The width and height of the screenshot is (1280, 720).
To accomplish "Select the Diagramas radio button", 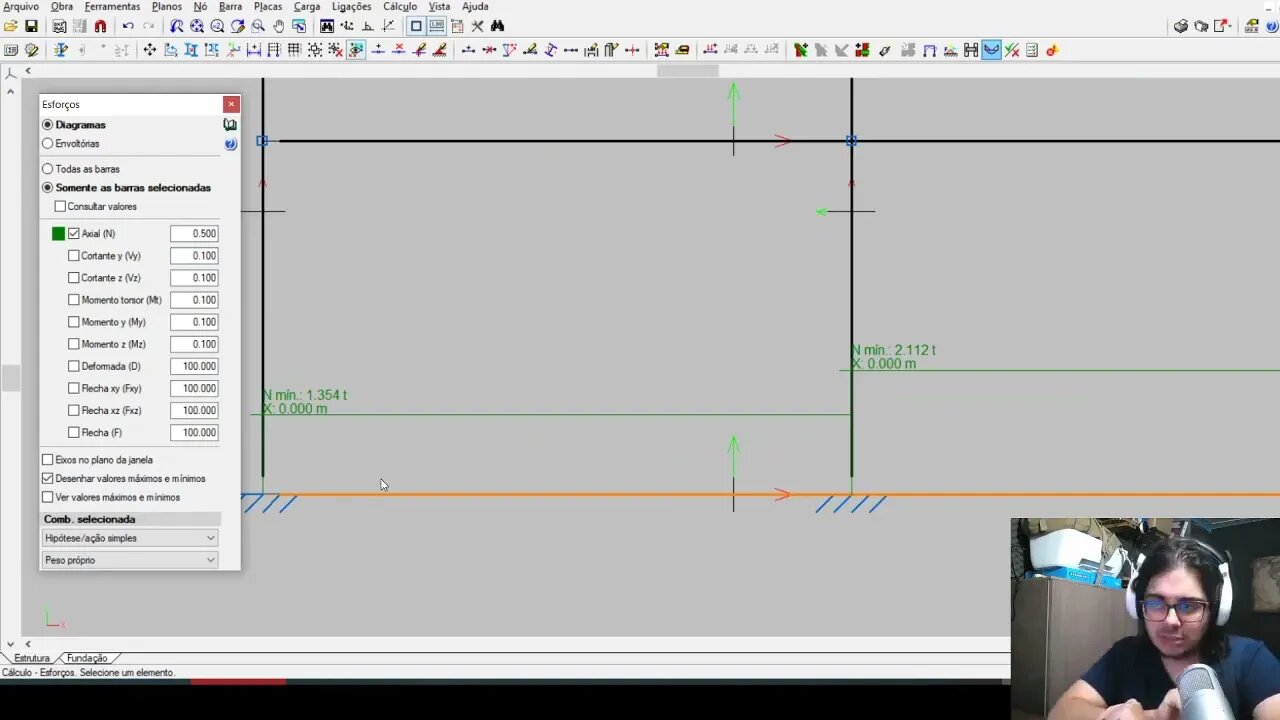I will click(x=47, y=125).
